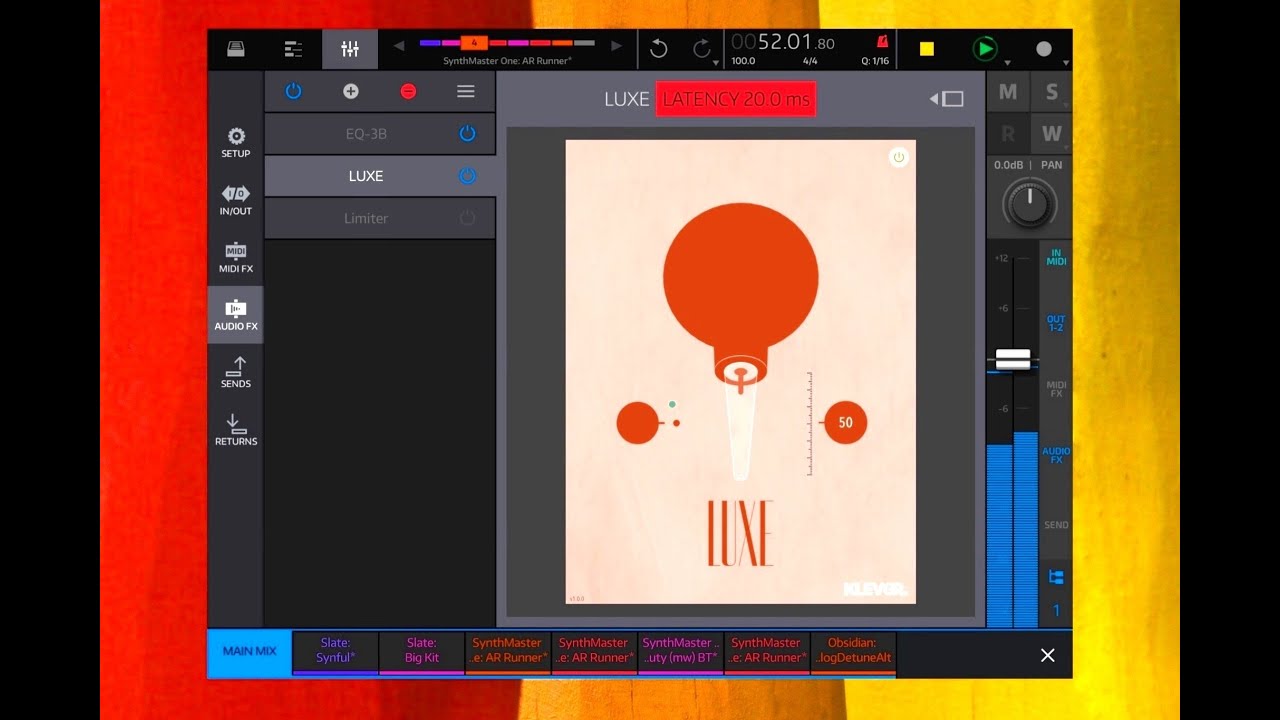This screenshot has width=1280, height=720.
Task: Open the Sends panel
Action: pyautogui.click(x=236, y=372)
